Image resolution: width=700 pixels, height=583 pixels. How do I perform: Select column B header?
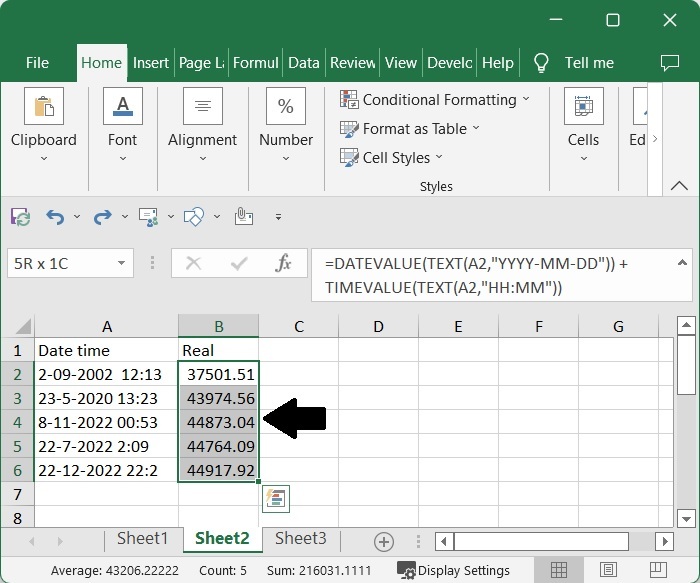(x=219, y=326)
